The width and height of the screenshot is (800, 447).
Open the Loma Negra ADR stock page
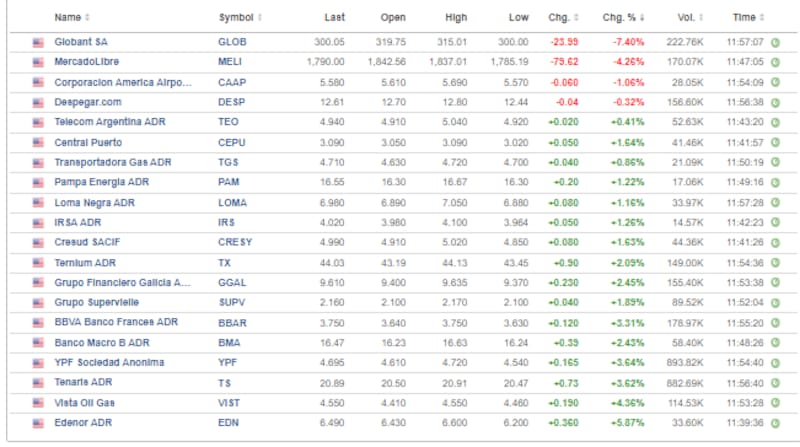[x=94, y=202]
